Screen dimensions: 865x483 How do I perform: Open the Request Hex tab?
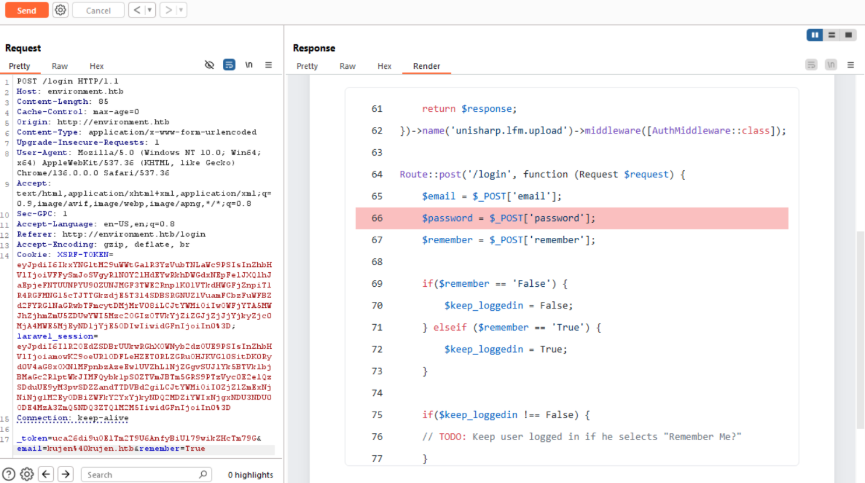click(96, 66)
